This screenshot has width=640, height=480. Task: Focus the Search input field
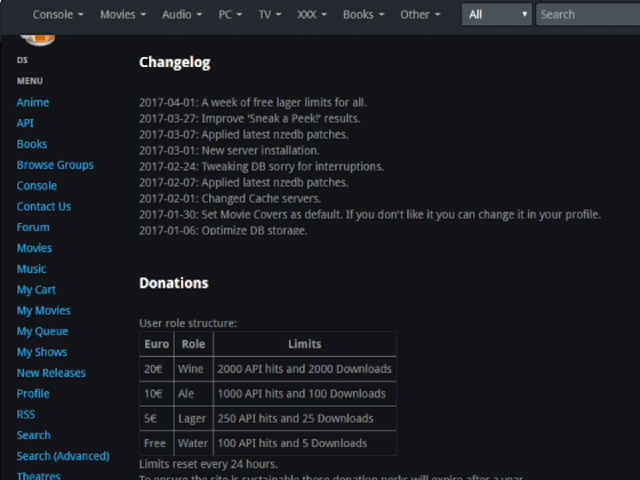(588, 15)
